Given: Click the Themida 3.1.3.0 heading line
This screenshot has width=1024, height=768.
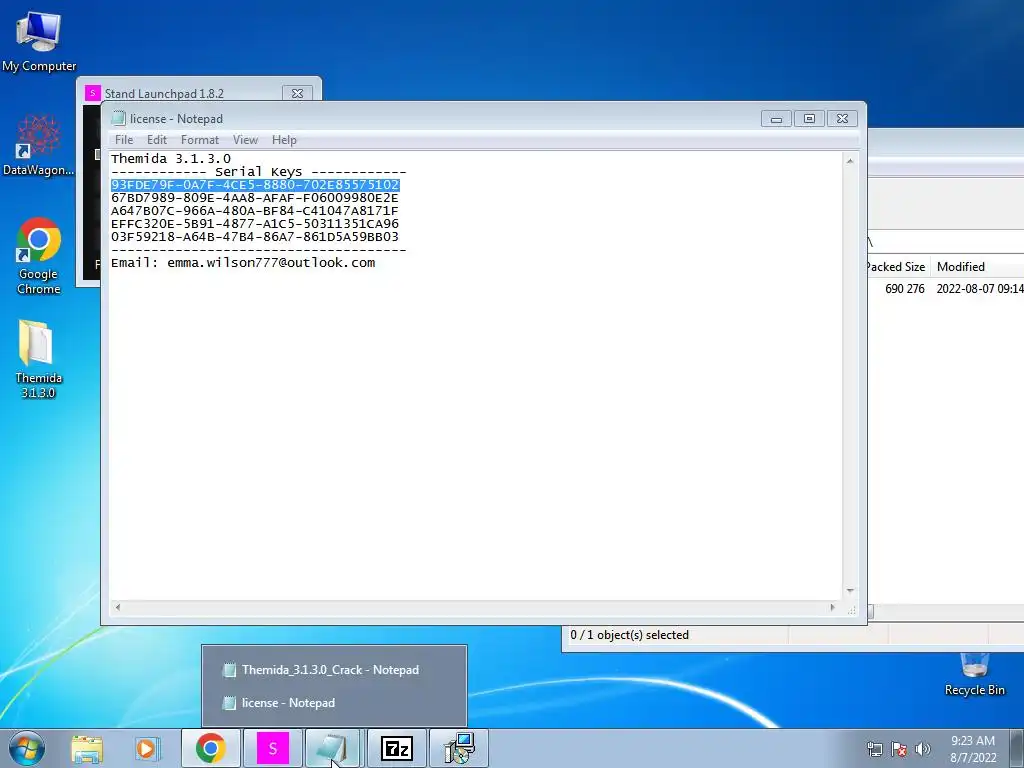Looking at the screenshot, I should pyautogui.click(x=171, y=159).
